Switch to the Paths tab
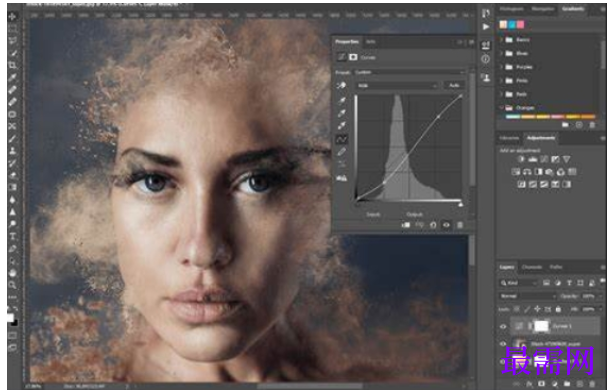Screen dimensions: 613x392 556,267
